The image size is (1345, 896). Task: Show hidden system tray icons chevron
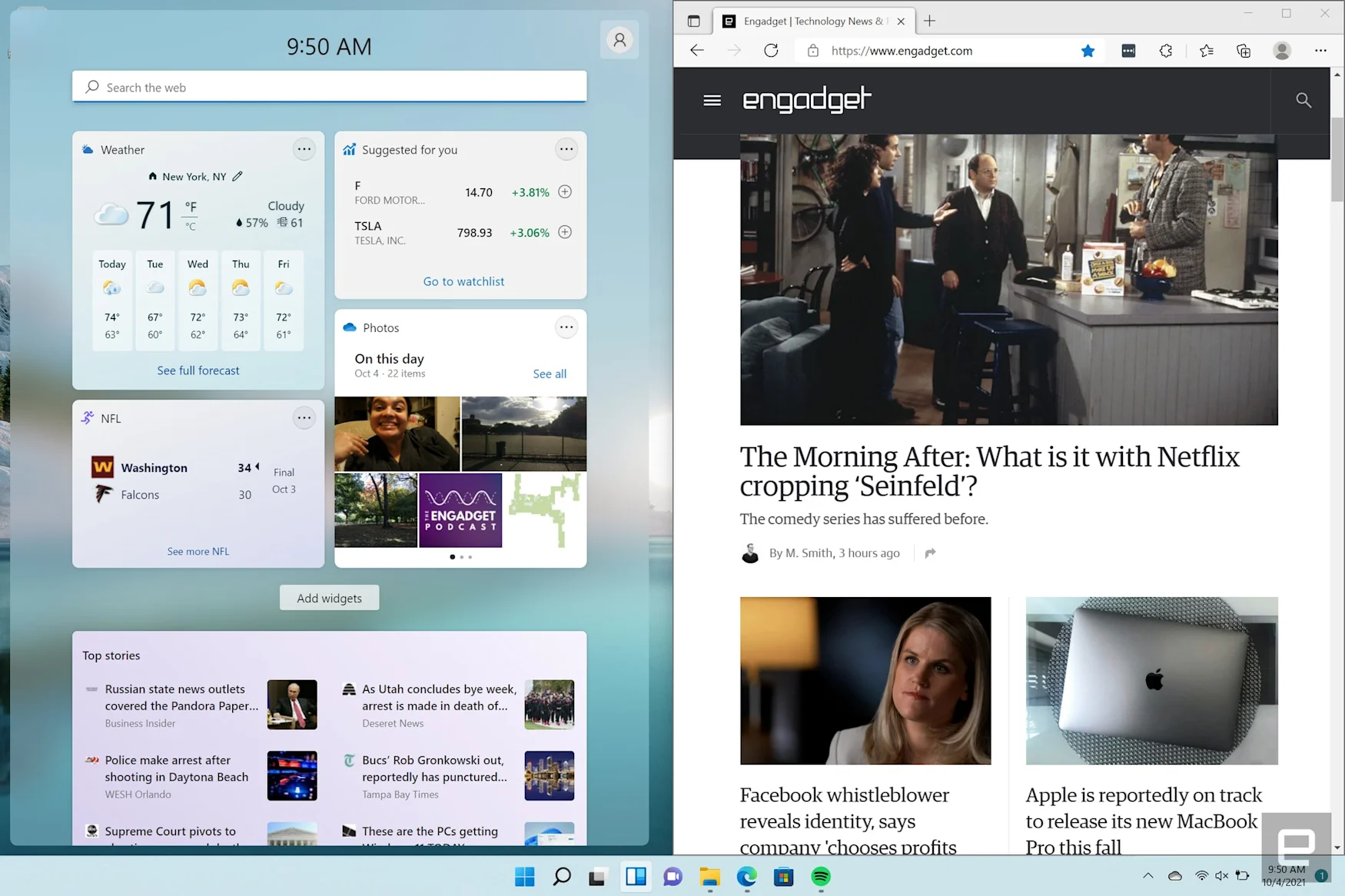pyautogui.click(x=1147, y=876)
